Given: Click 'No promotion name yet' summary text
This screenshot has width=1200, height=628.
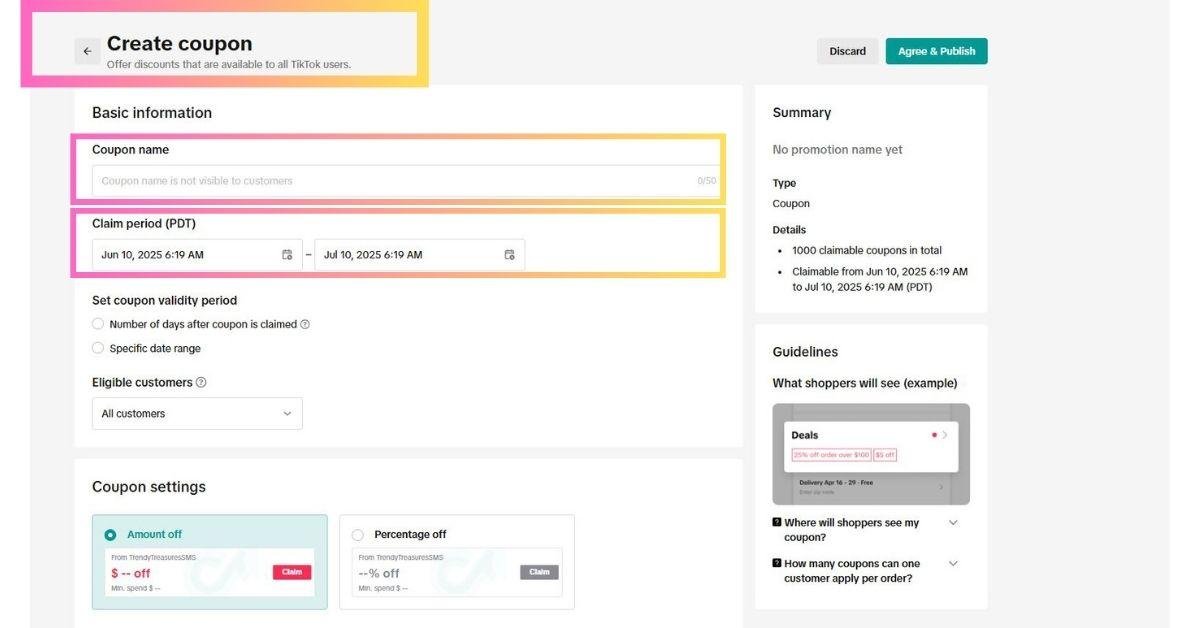Looking at the screenshot, I should point(837,150).
